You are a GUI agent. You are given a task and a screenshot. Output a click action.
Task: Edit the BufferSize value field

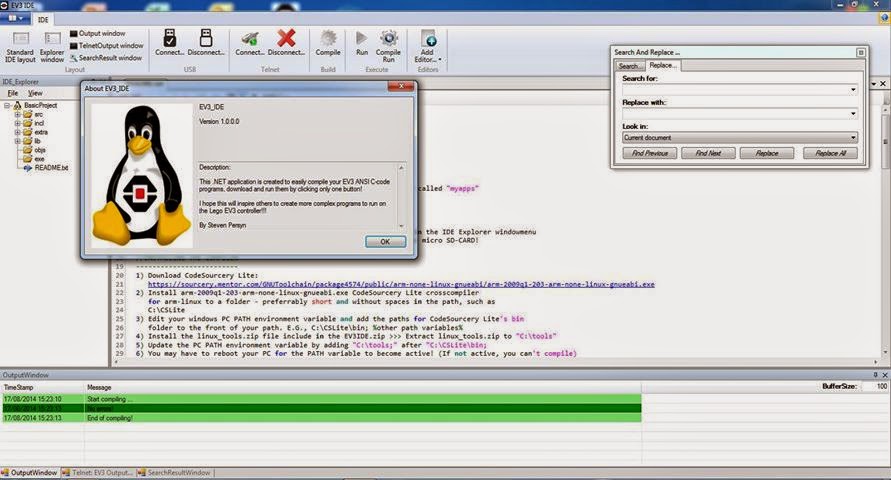point(875,386)
